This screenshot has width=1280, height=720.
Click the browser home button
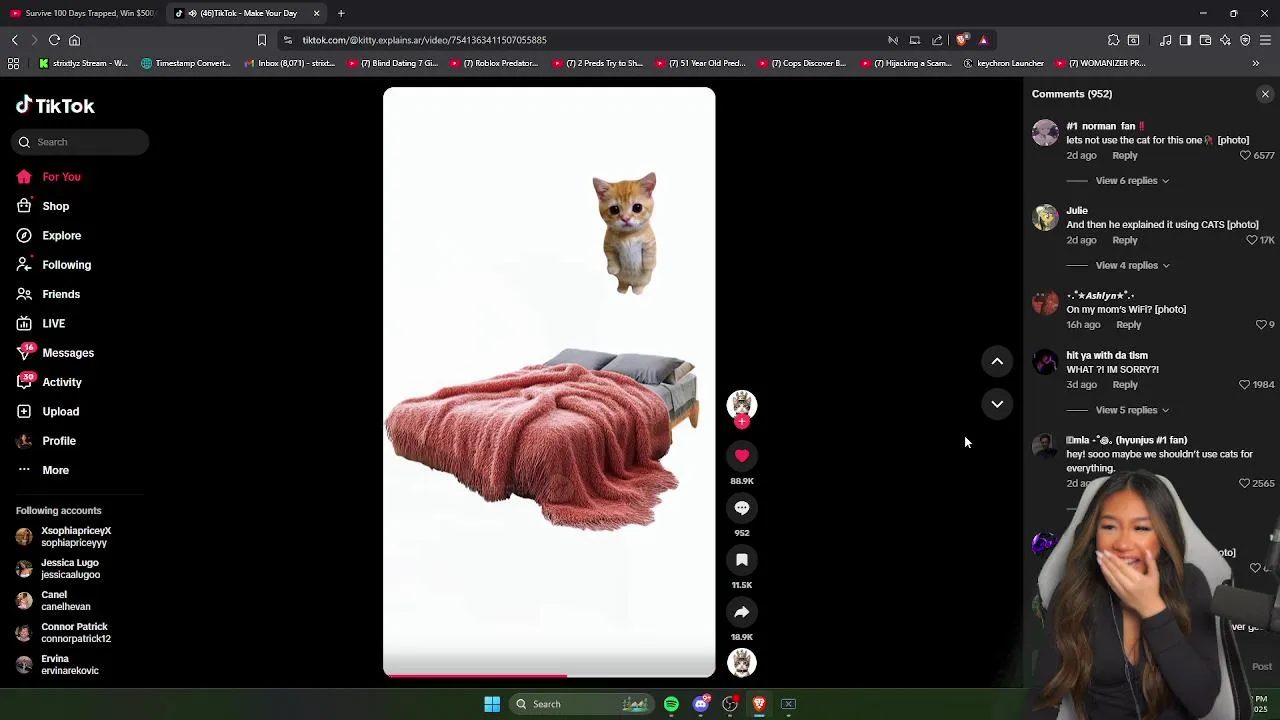[x=74, y=40]
